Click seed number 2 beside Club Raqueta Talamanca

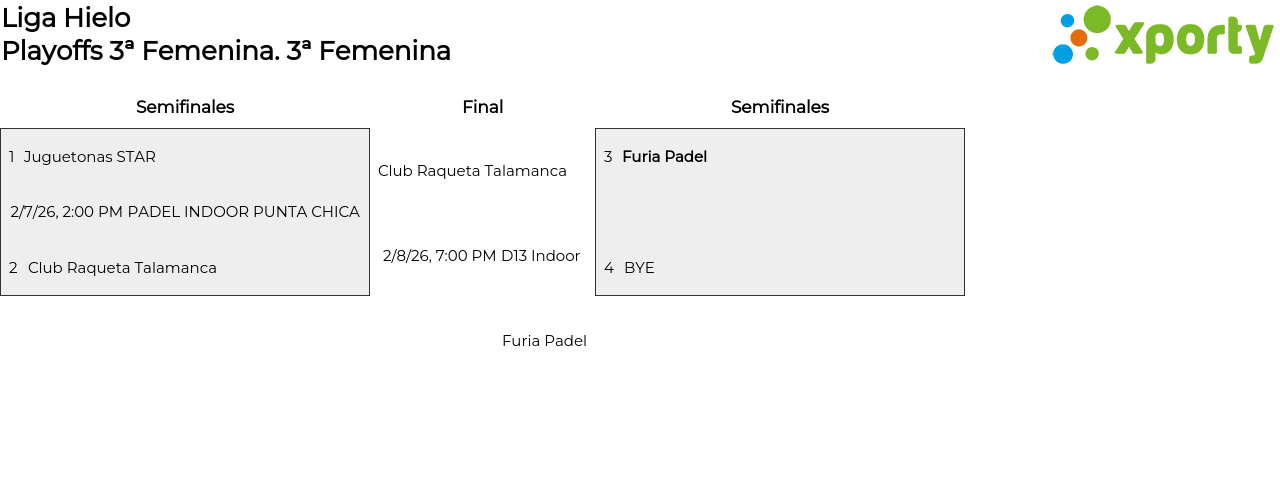click(13, 268)
